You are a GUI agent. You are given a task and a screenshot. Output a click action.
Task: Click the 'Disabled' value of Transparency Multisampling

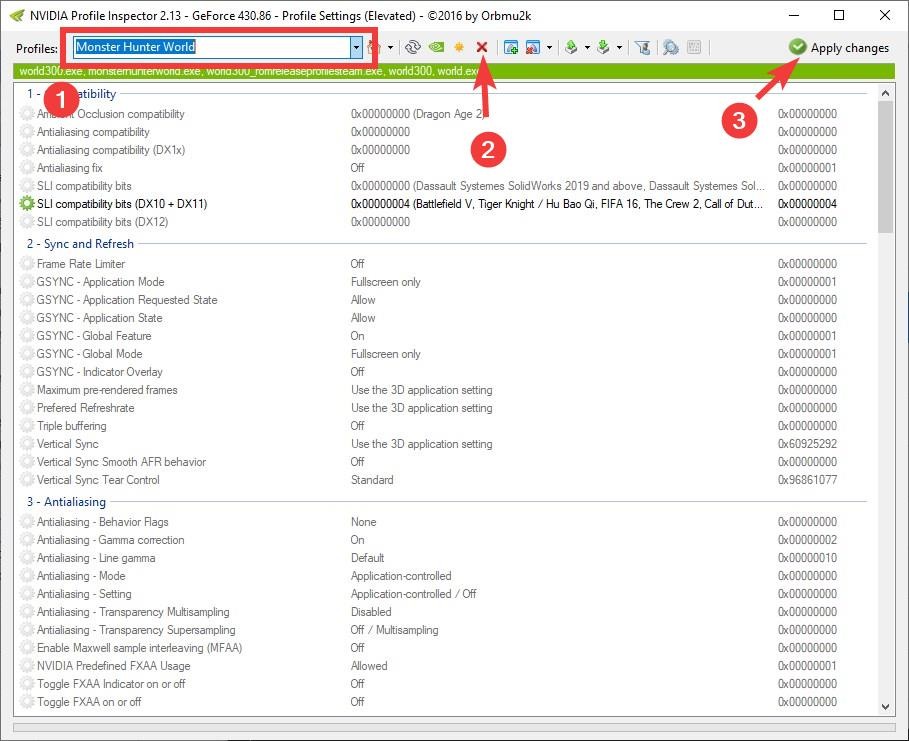click(371, 612)
